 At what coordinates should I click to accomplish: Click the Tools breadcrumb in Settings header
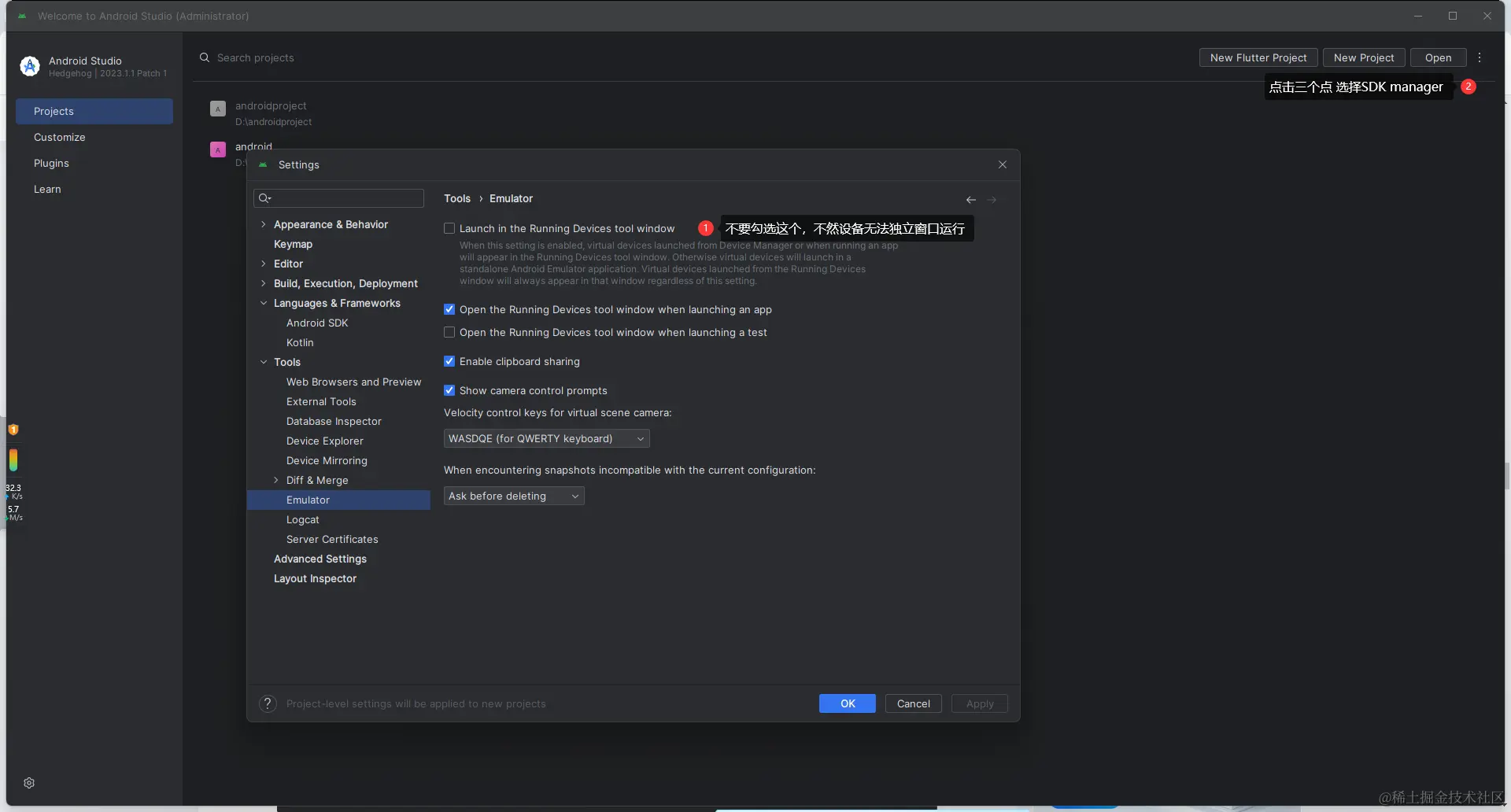tap(457, 198)
